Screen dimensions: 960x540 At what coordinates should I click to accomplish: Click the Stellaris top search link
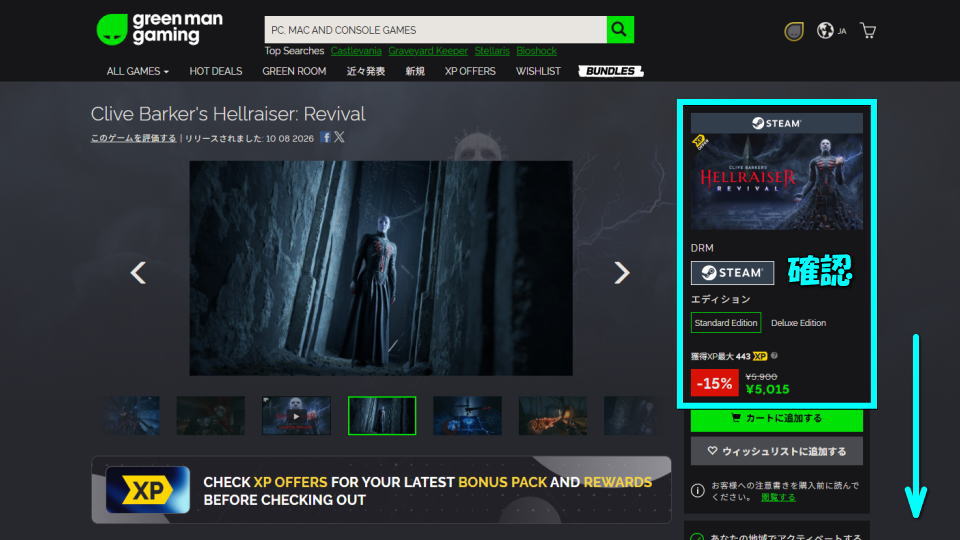[x=492, y=51]
